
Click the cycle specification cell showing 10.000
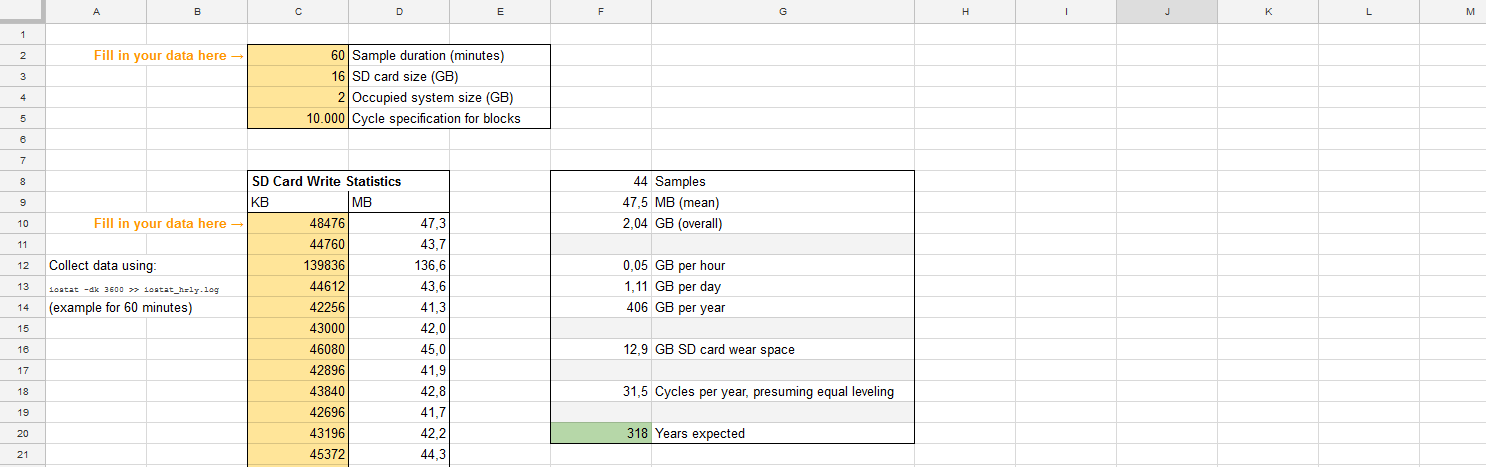point(297,118)
